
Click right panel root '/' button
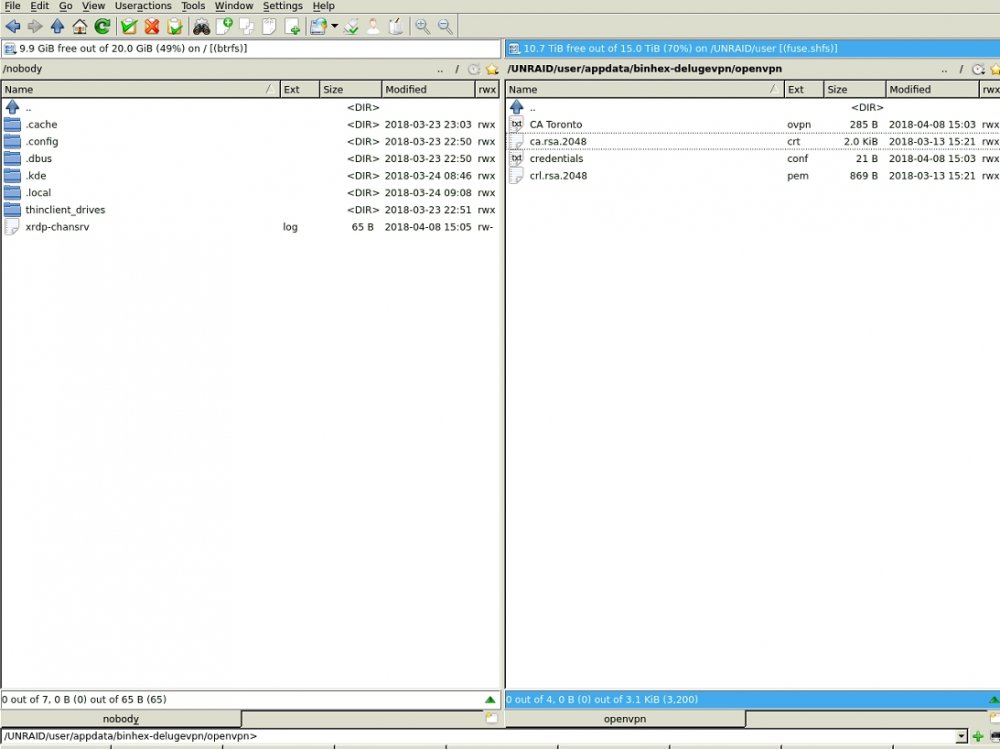point(961,69)
